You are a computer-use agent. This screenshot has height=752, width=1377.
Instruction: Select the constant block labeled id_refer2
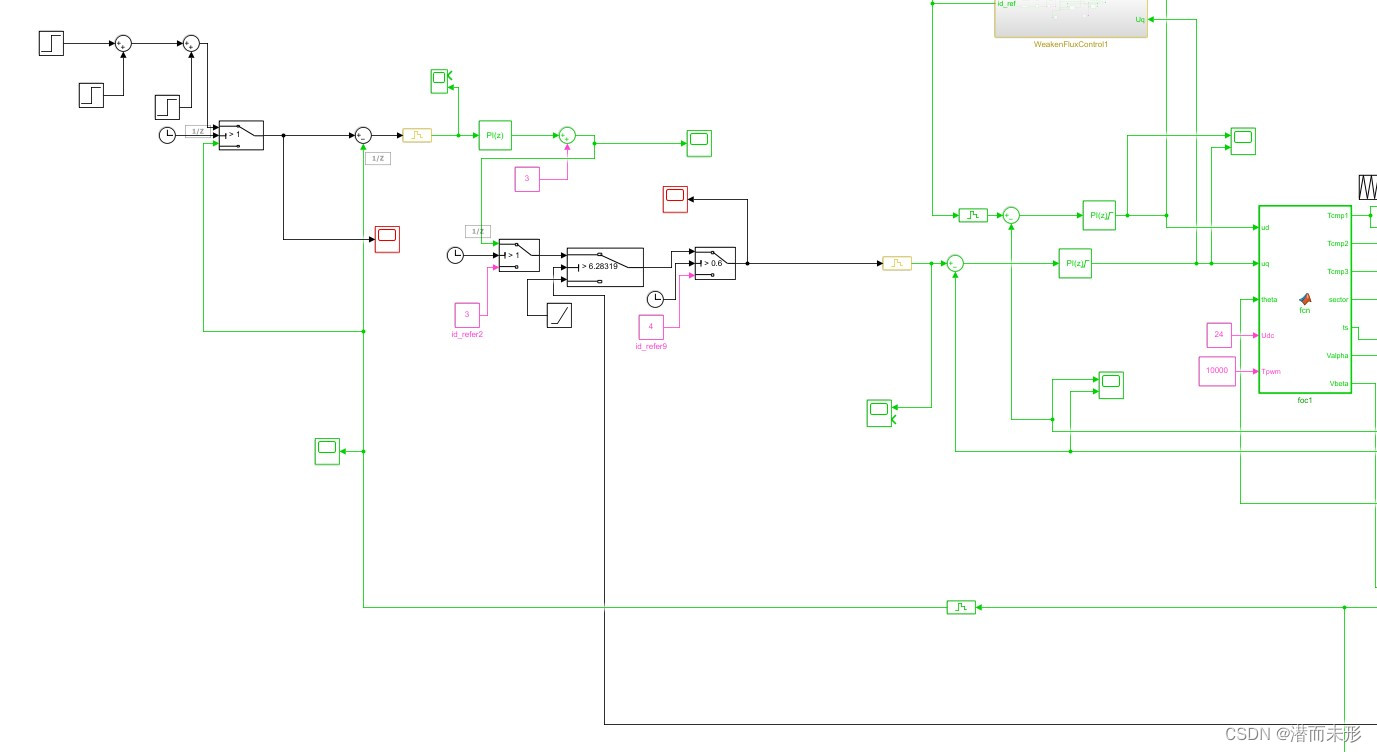point(466,315)
